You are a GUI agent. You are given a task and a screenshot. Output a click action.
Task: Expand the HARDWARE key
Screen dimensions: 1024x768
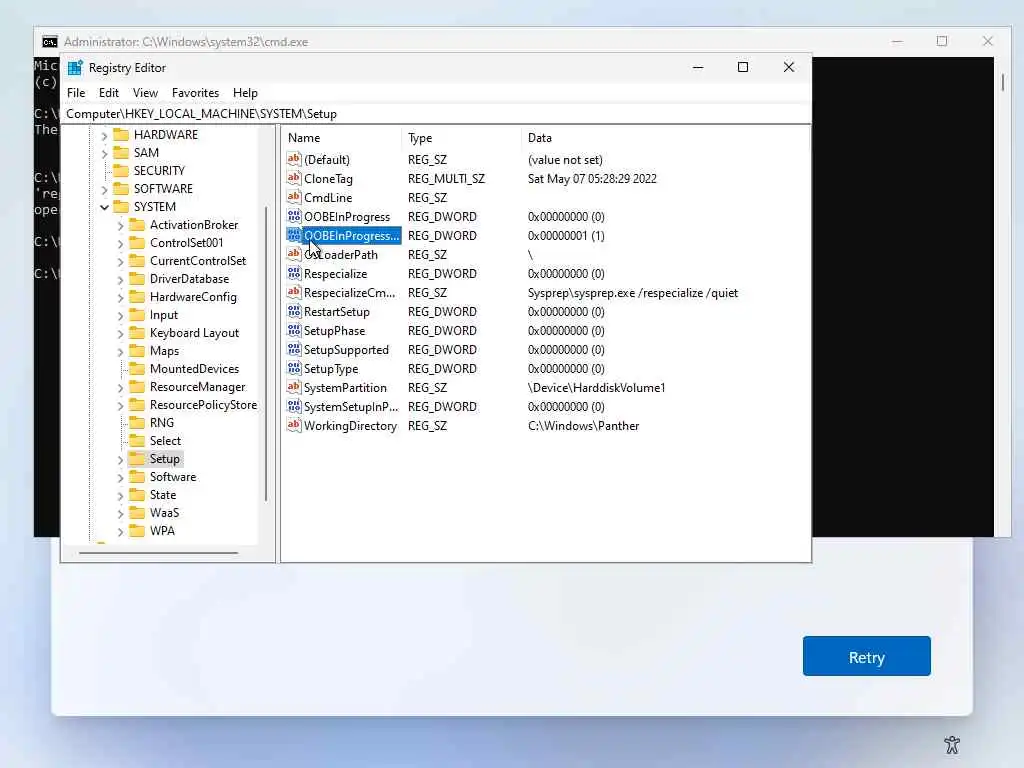point(104,136)
